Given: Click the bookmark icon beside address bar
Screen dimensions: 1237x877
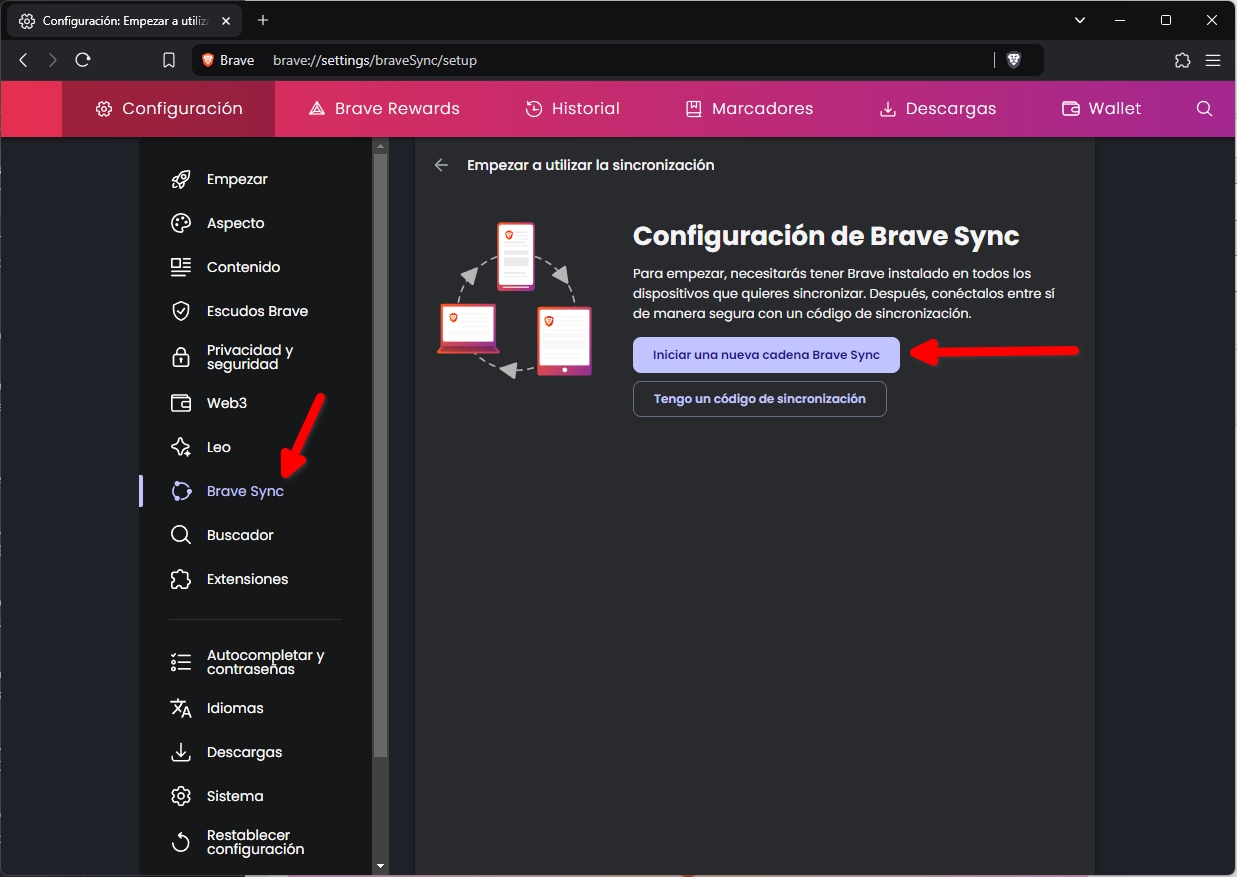Looking at the screenshot, I should tap(169, 60).
